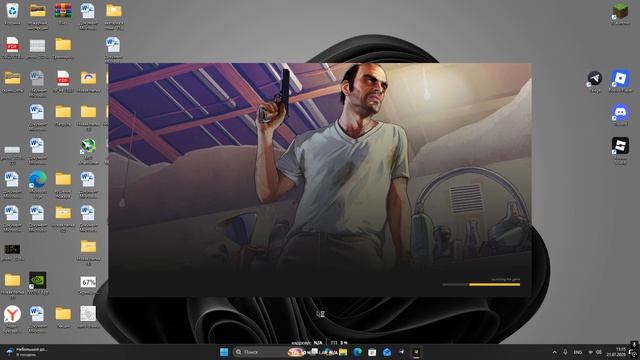
Task: Click the microphone icon in system tray
Action: (x=565, y=352)
